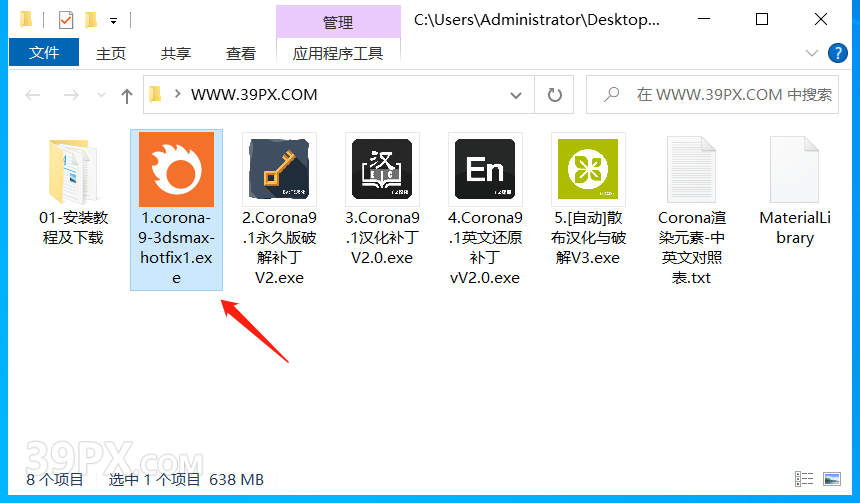Switch to large icons view in status bar
Image resolution: width=860 pixels, height=503 pixels.
click(x=832, y=479)
